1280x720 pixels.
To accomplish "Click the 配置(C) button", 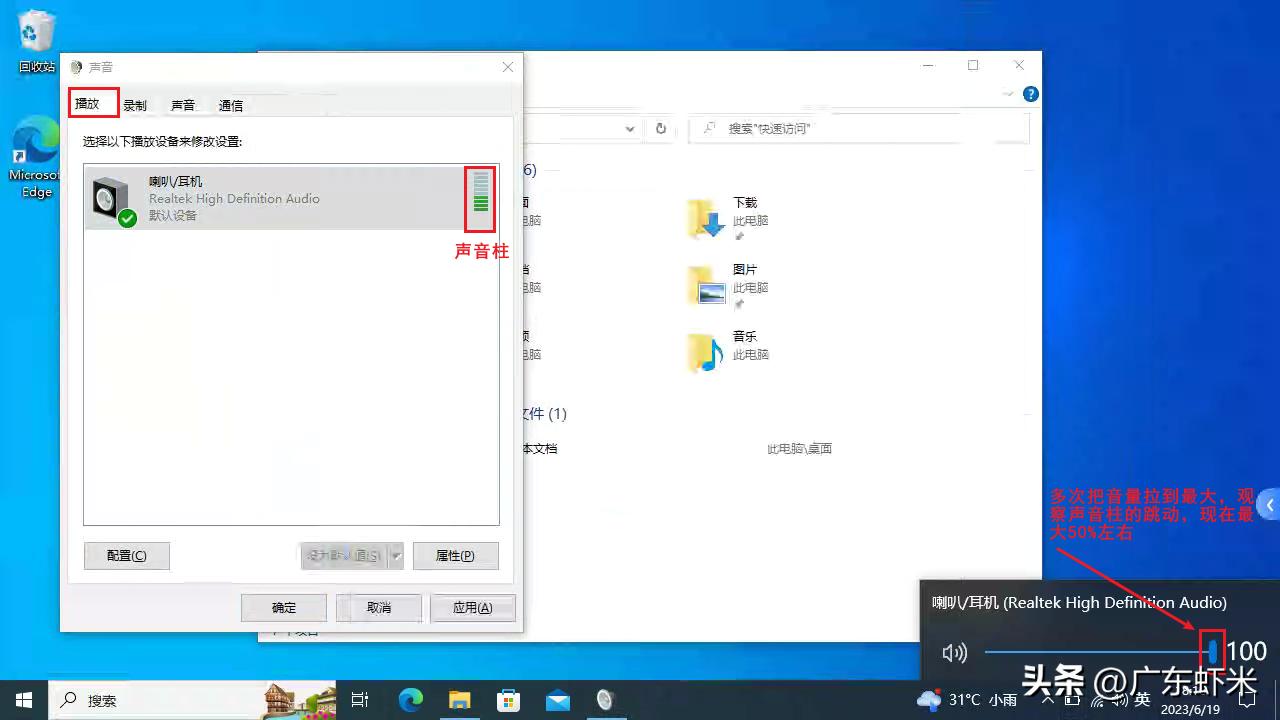I will pos(126,555).
